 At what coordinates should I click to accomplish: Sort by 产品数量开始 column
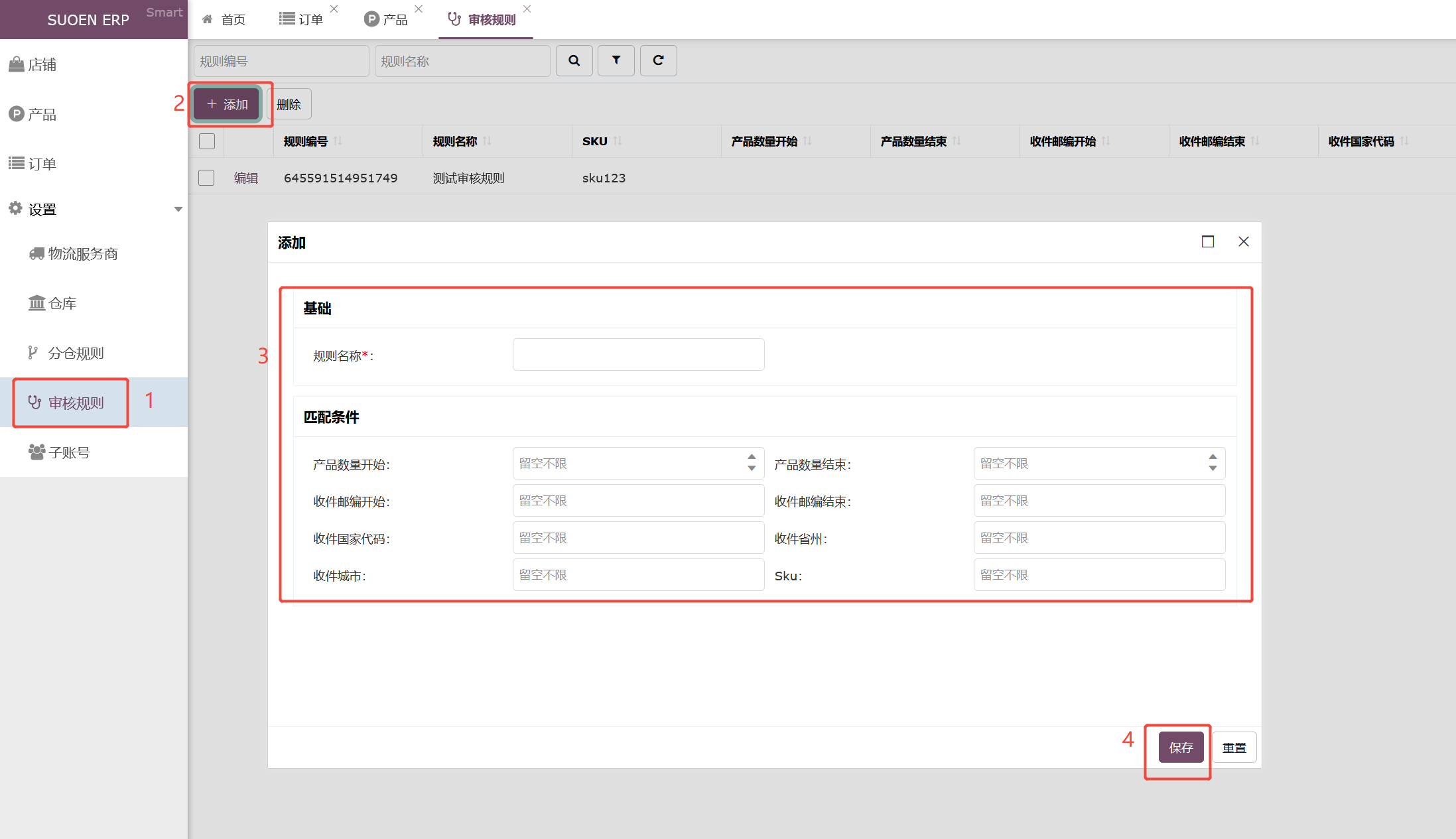[807, 141]
